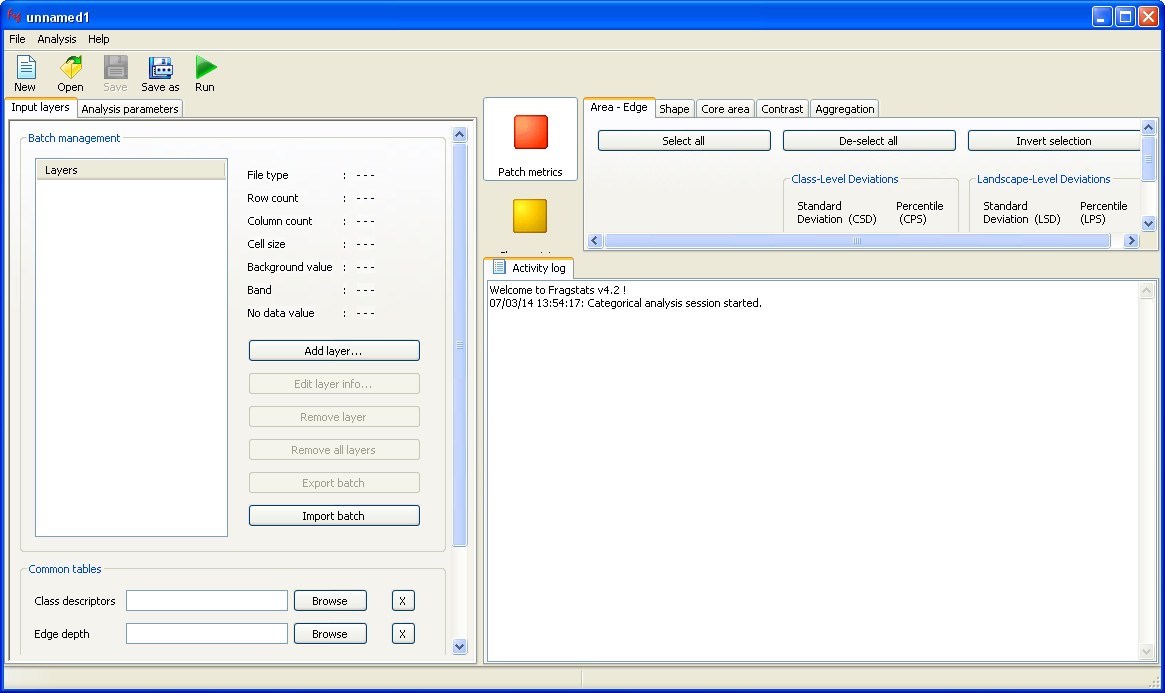The width and height of the screenshot is (1165, 693).
Task: Select the Area - Edge tab
Action: 619,107
